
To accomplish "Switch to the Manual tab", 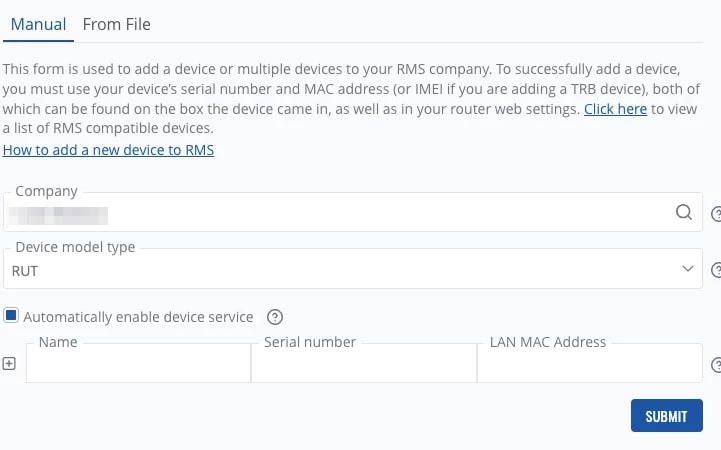I will (x=38, y=24).
